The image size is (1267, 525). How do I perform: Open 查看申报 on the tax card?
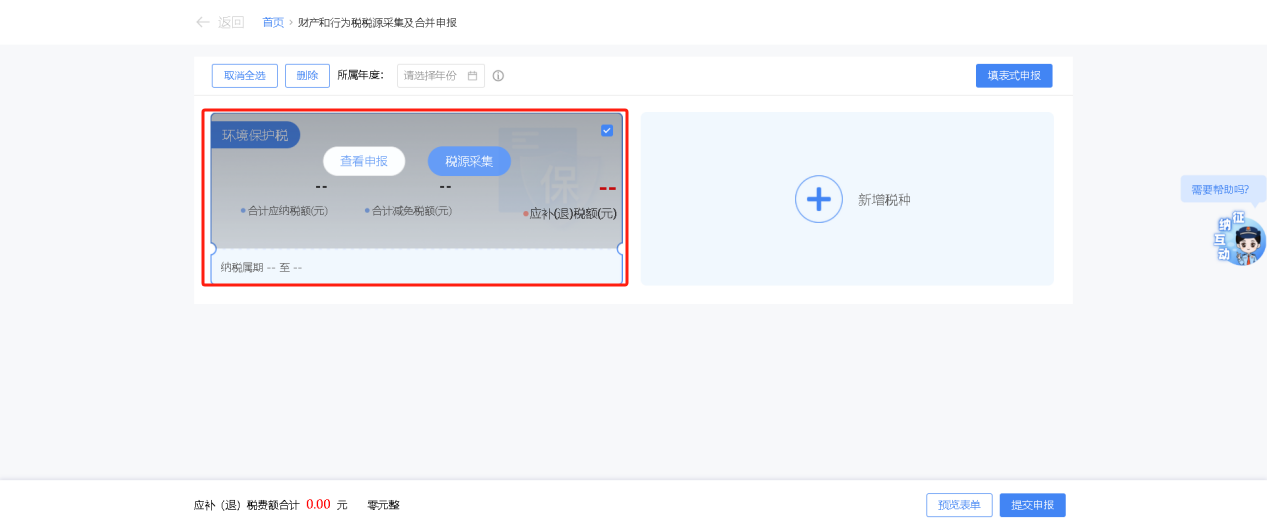tap(364, 161)
